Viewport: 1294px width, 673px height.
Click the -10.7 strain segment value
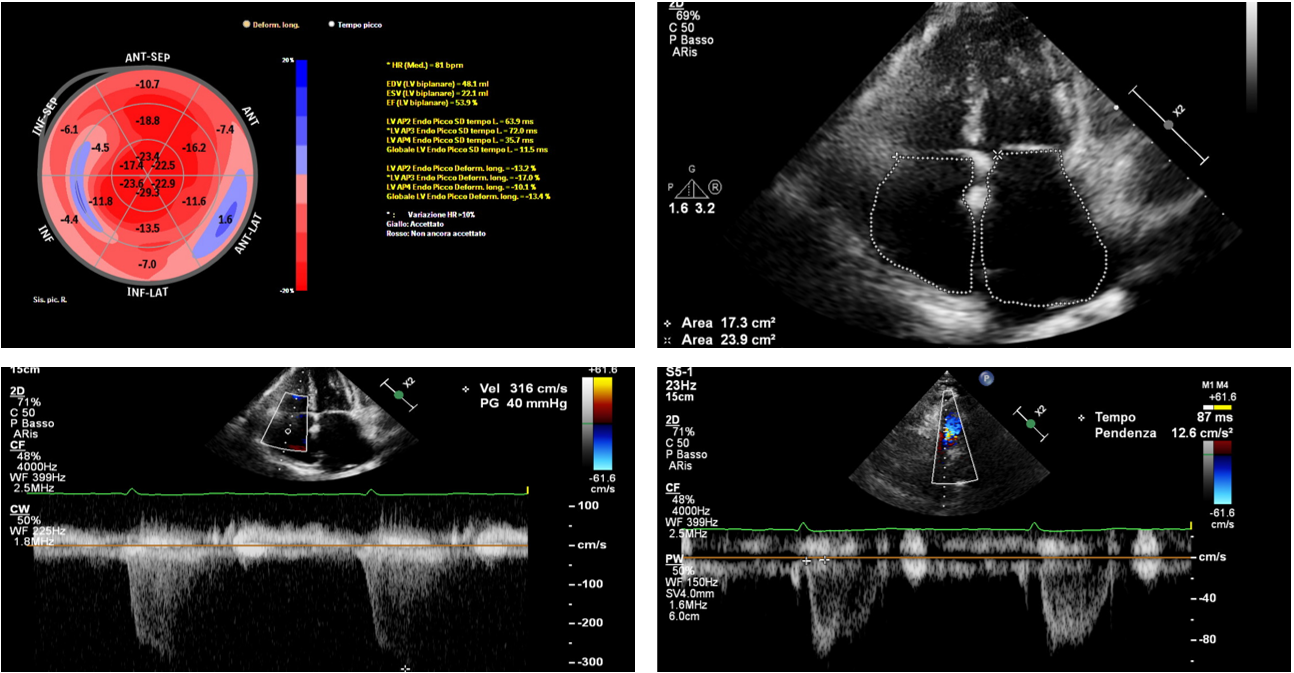pos(148,84)
